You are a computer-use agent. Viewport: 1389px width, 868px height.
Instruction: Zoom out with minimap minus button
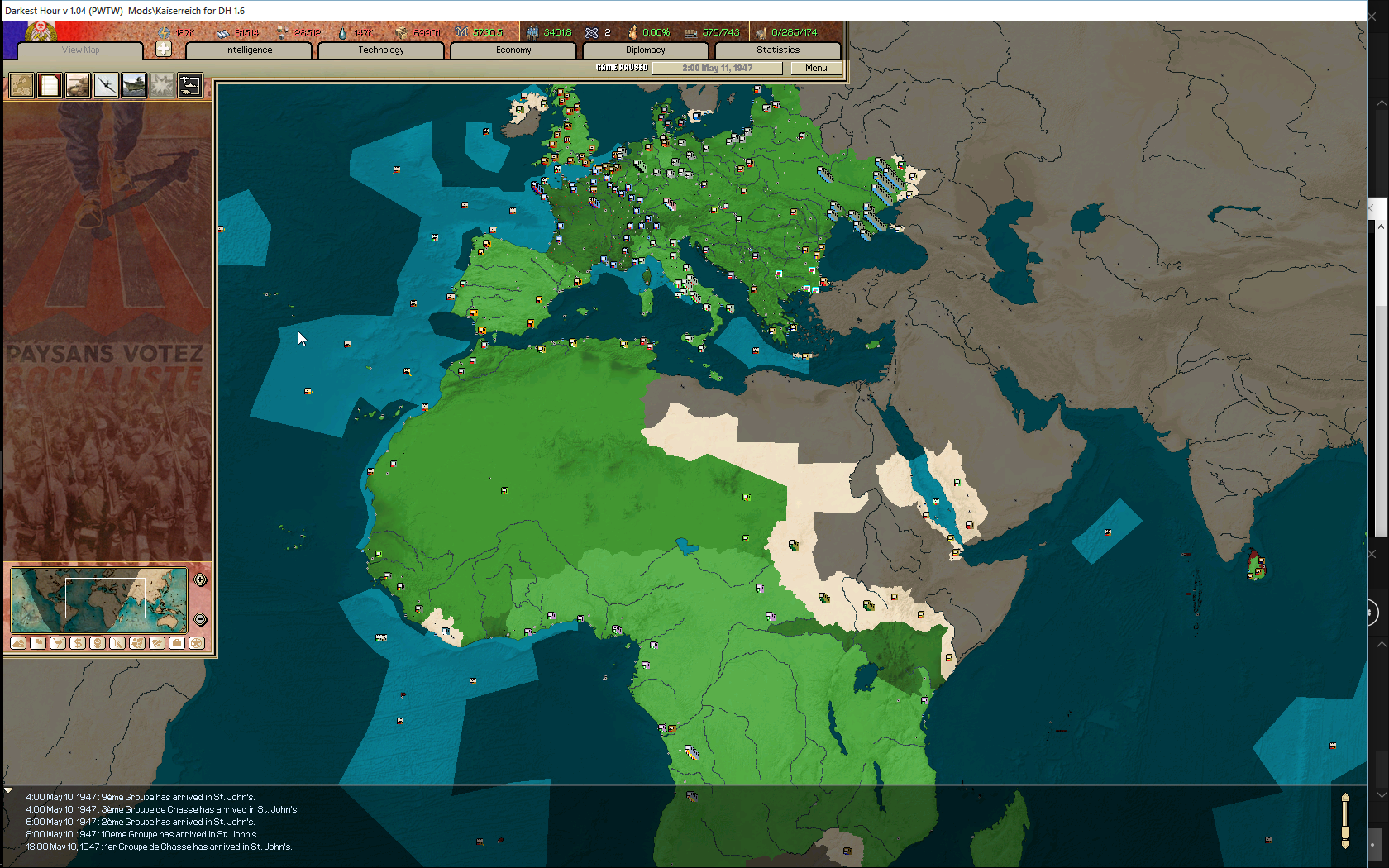point(200,619)
